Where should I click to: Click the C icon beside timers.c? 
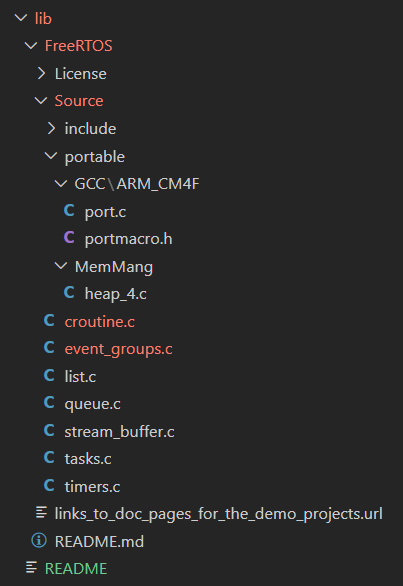tap(49, 486)
